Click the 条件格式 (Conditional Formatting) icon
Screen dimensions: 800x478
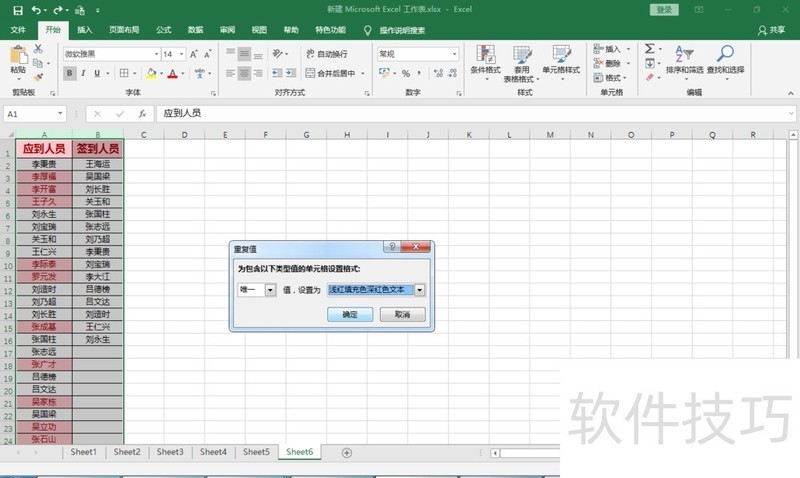[x=485, y=59]
